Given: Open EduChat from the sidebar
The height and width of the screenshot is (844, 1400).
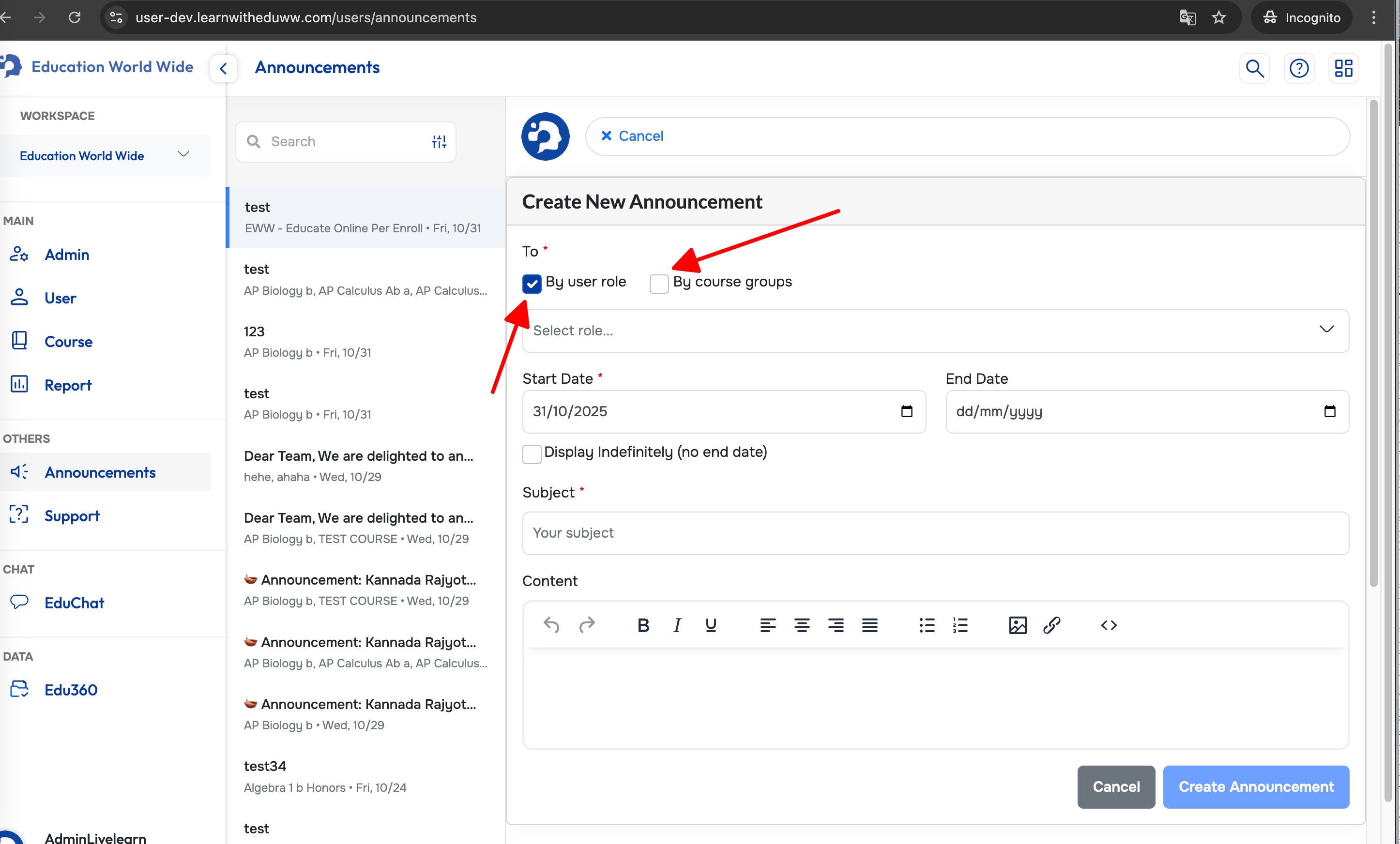Looking at the screenshot, I should (x=74, y=603).
